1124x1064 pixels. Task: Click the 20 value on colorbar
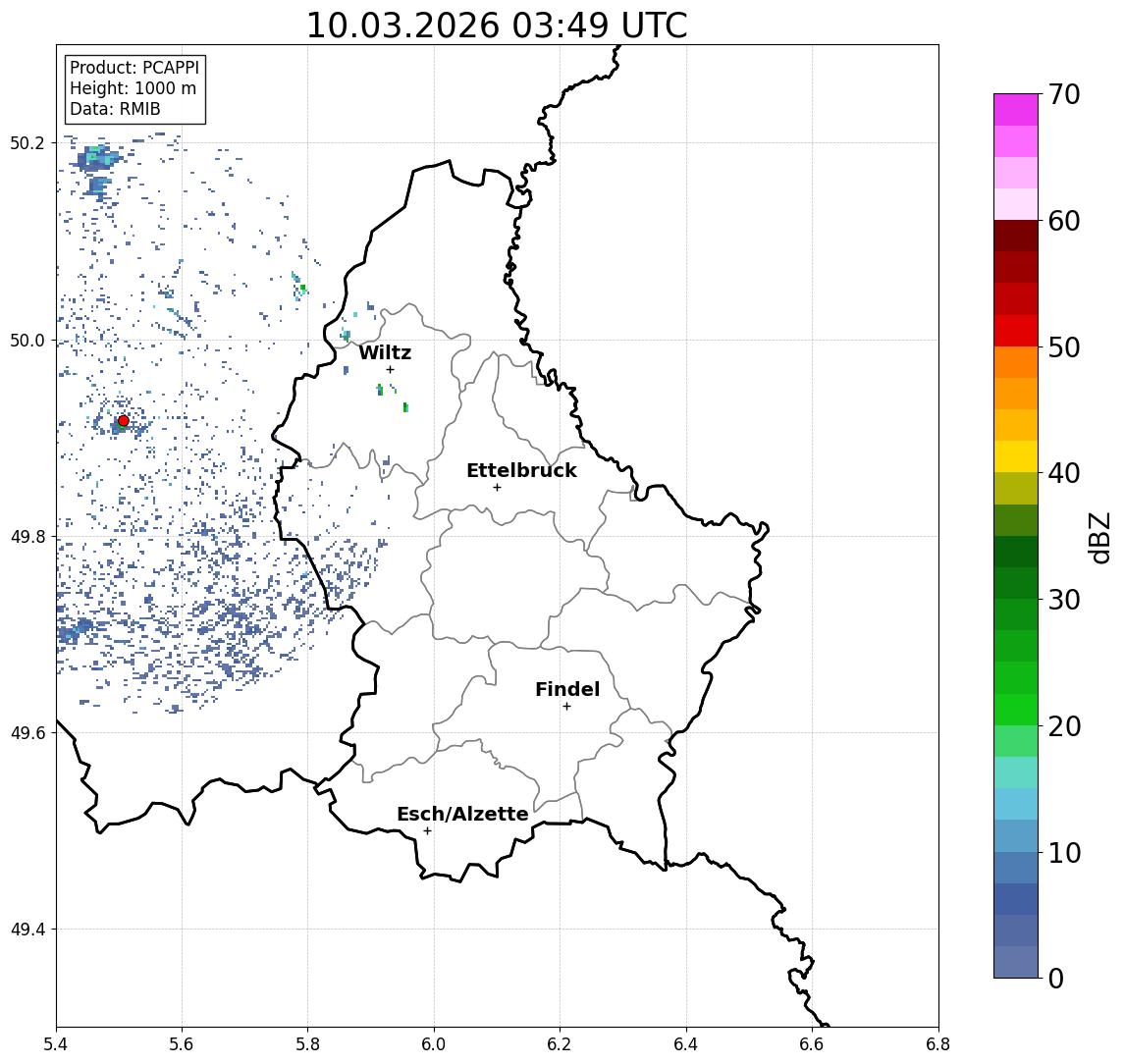click(1064, 725)
